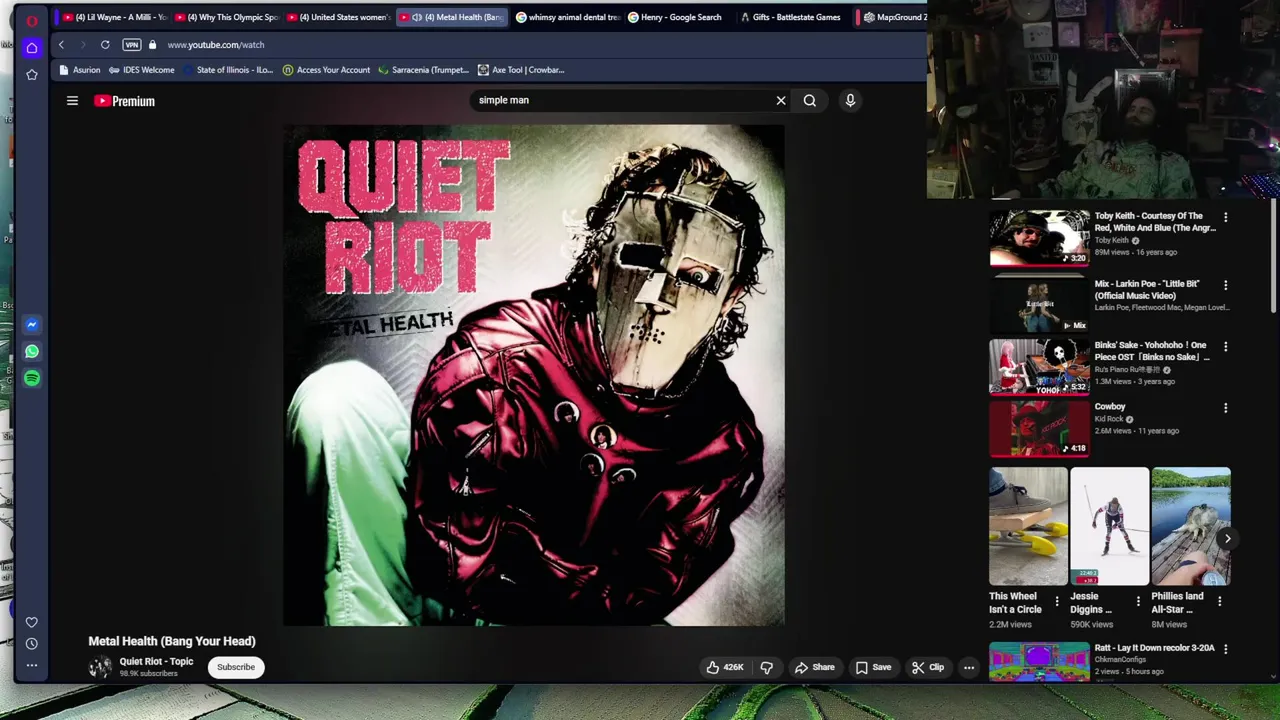Open options for 'This Wheel Isn't a Circle'
Viewport: 1280px width, 720px height.
point(1057,601)
